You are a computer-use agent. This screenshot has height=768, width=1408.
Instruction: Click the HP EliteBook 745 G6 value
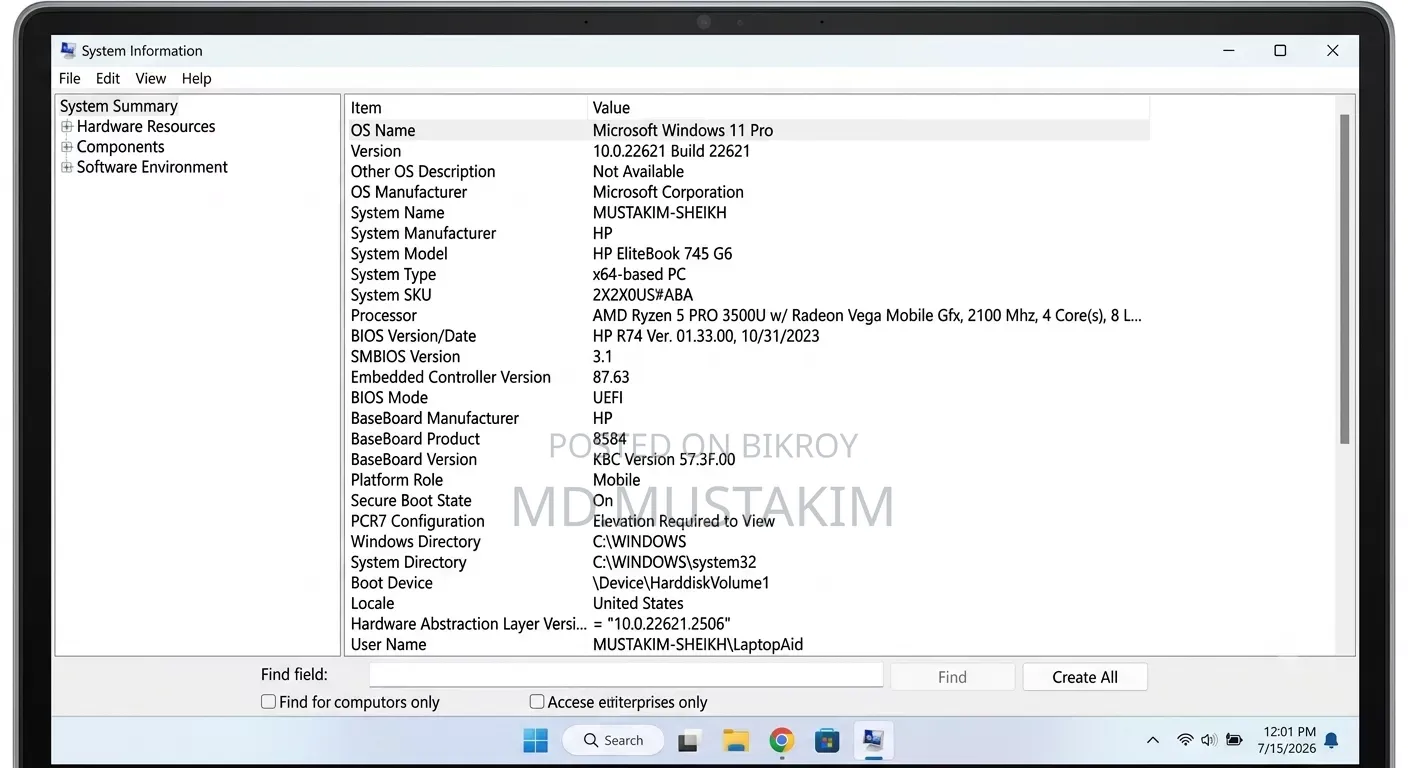click(x=662, y=254)
